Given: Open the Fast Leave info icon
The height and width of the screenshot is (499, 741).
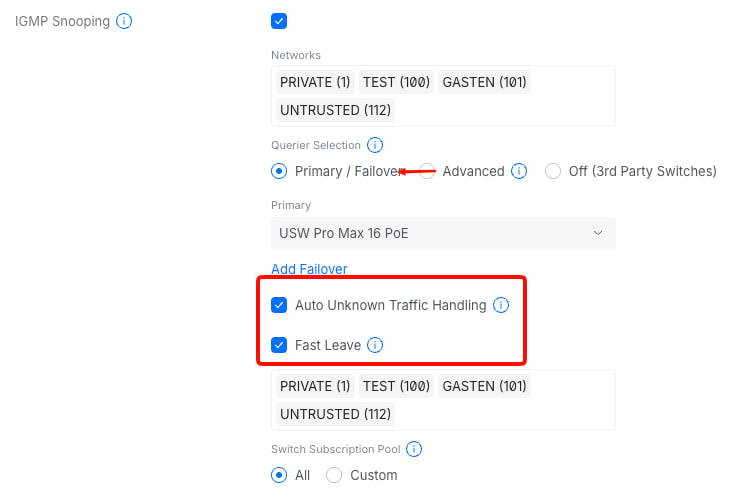Looking at the screenshot, I should click(x=375, y=345).
